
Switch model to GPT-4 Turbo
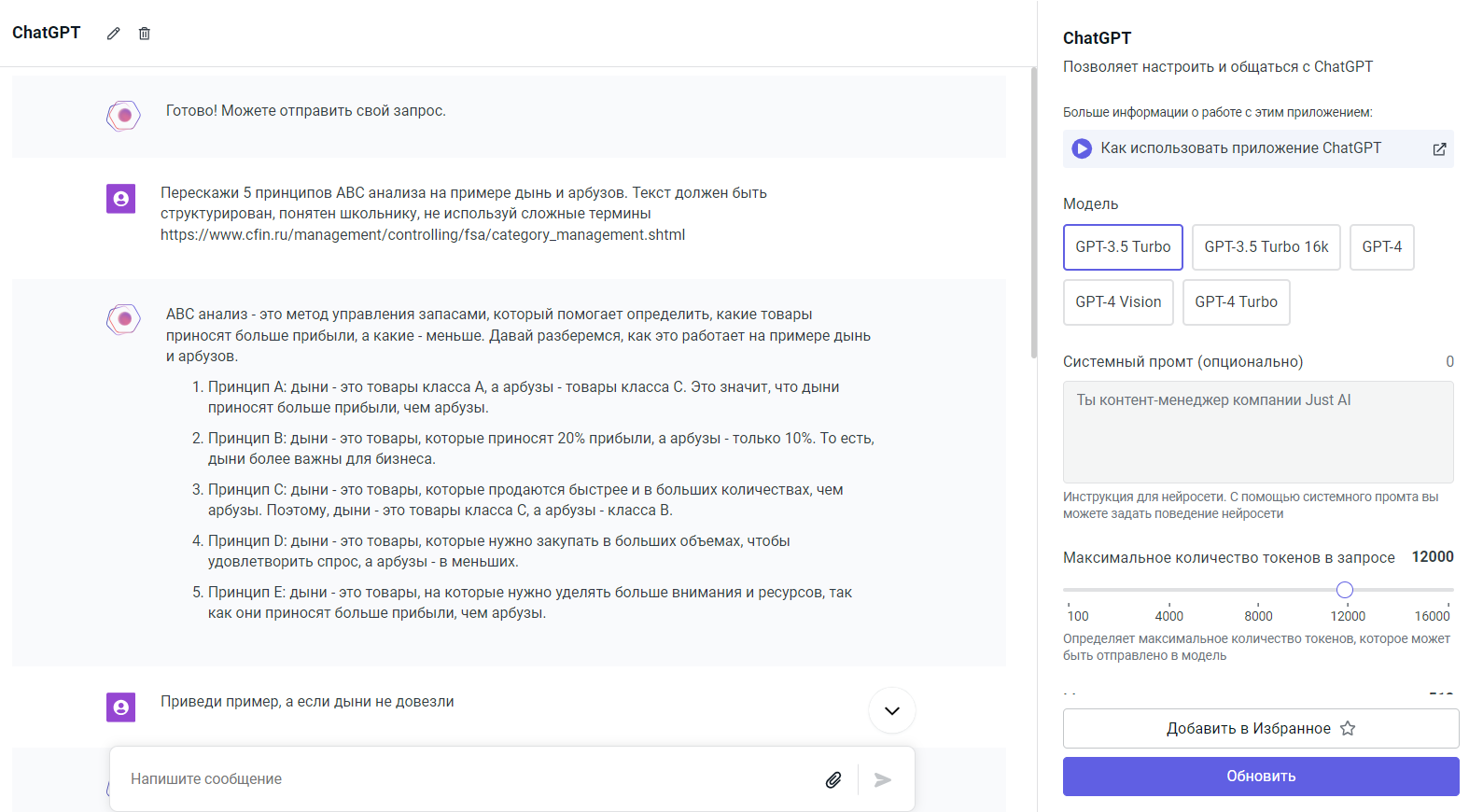pos(1236,302)
